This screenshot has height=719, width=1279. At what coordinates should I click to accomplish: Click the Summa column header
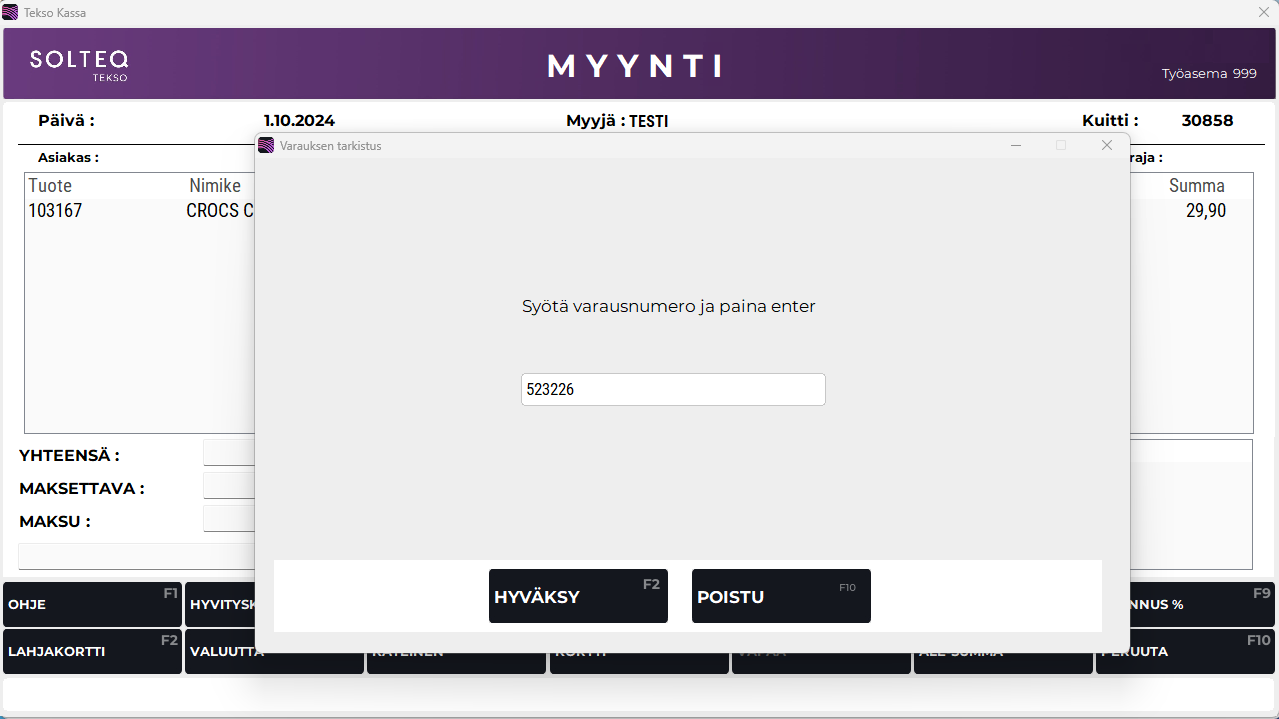click(x=1196, y=186)
